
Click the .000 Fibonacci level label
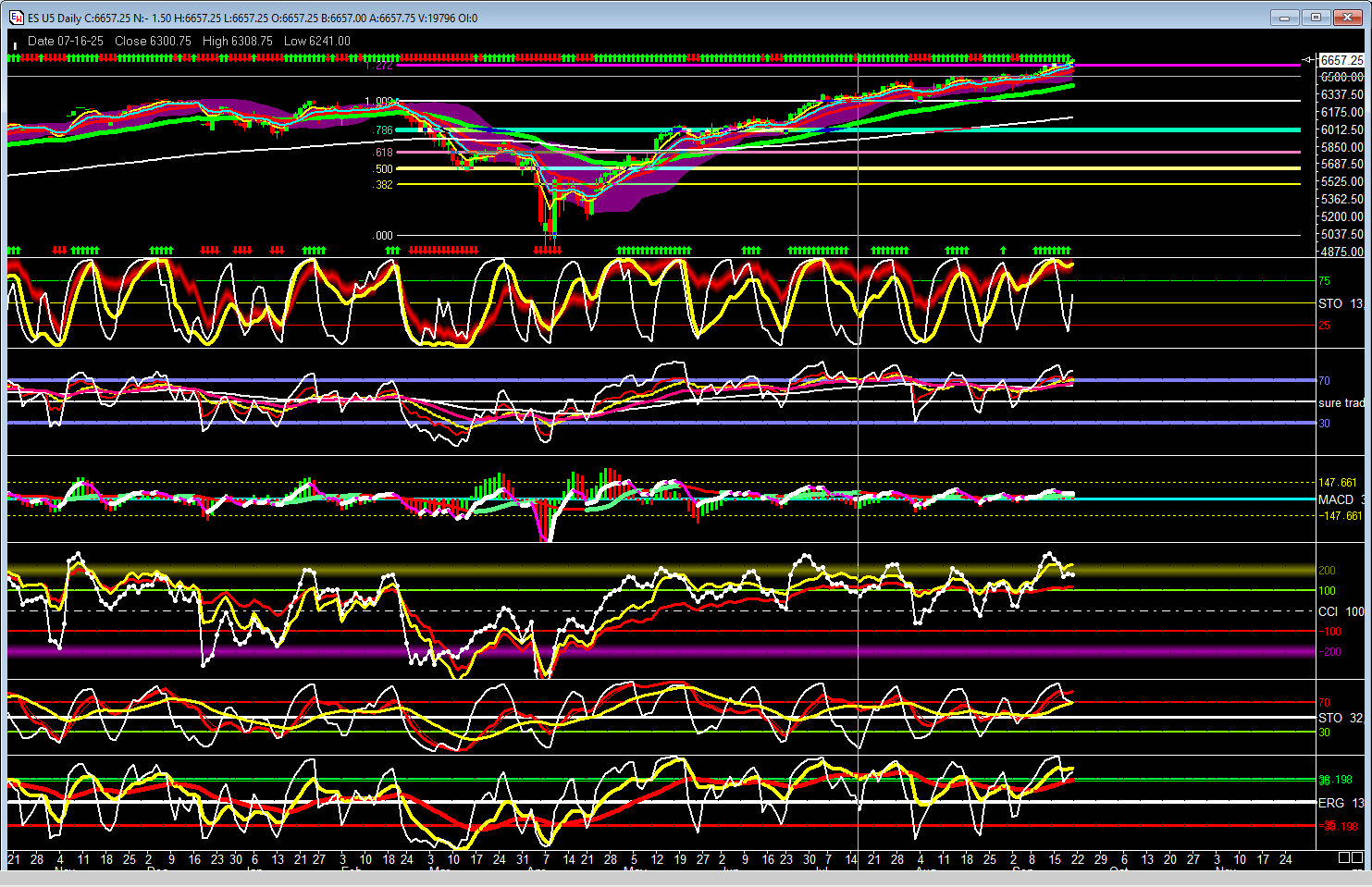(384, 236)
